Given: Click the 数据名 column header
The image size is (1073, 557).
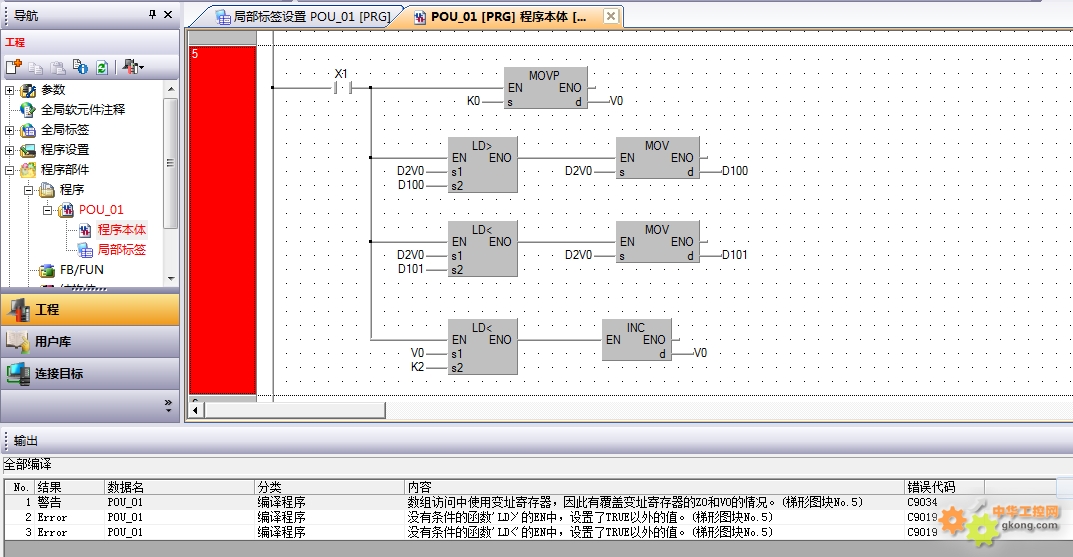Looking at the screenshot, I should pos(179,487).
